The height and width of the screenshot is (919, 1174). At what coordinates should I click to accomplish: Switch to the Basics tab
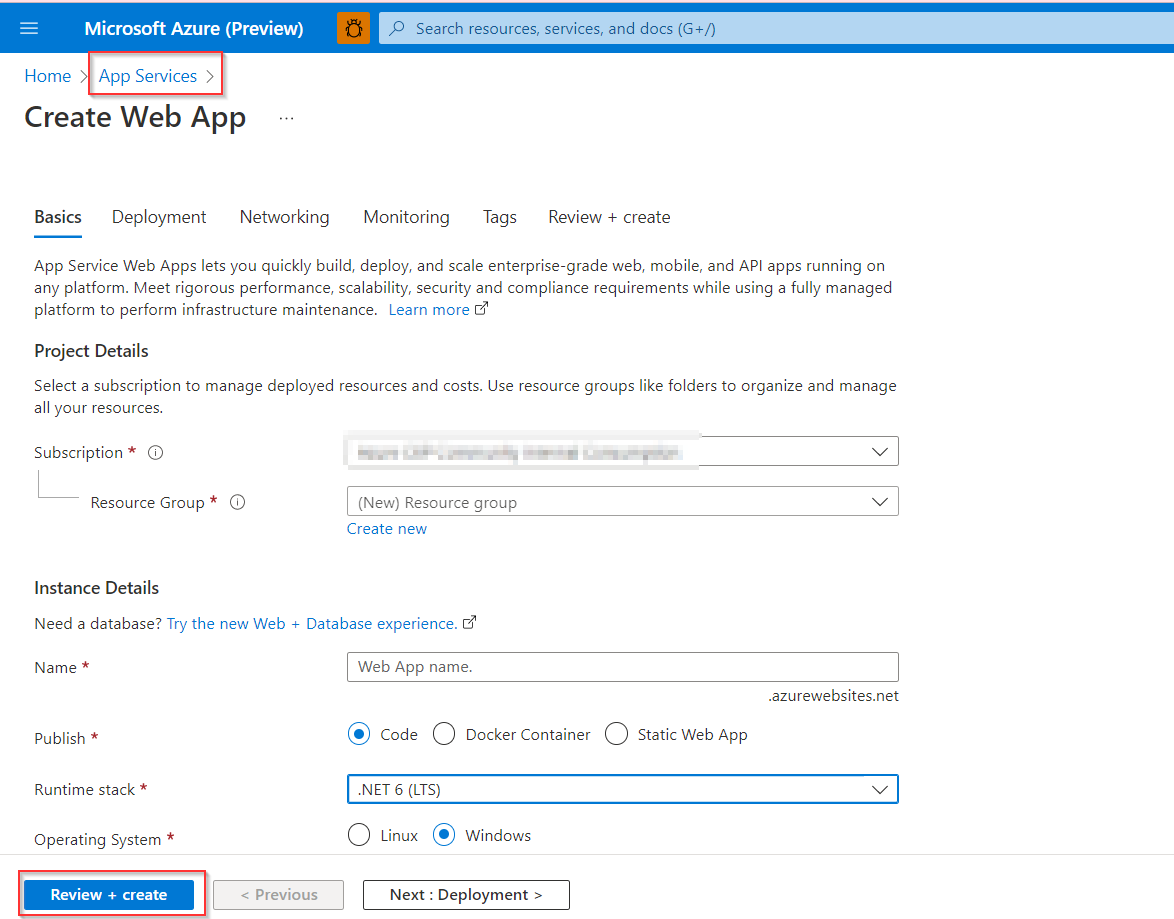[58, 217]
